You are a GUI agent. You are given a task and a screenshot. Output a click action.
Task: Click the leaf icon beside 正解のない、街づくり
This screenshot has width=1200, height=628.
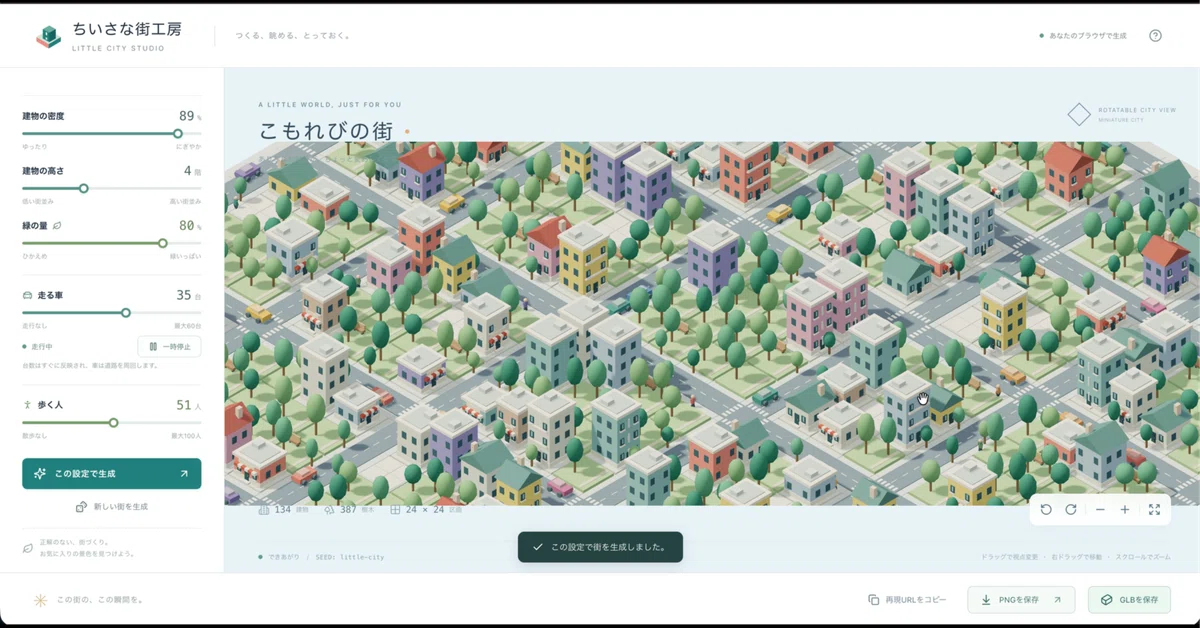[x=28, y=548]
